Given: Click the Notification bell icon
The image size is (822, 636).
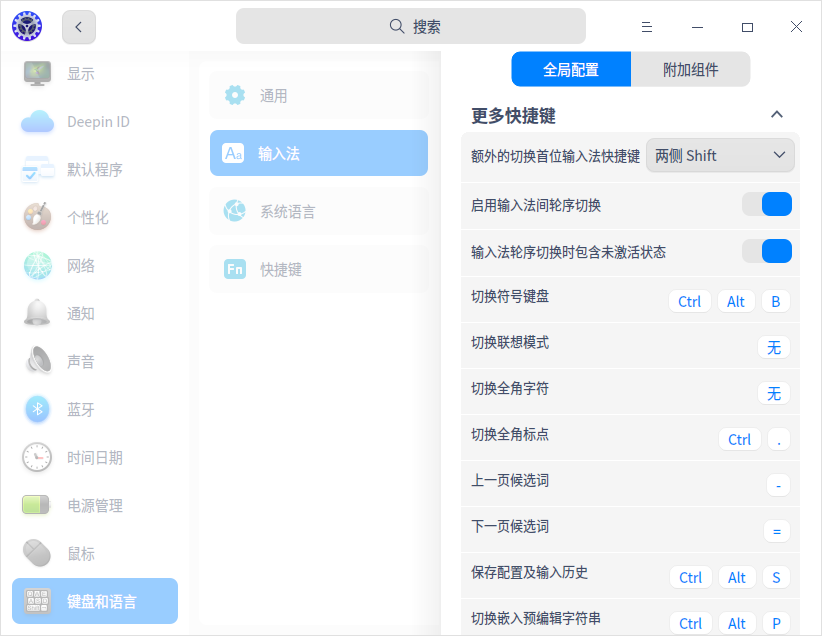Looking at the screenshot, I should (37, 313).
